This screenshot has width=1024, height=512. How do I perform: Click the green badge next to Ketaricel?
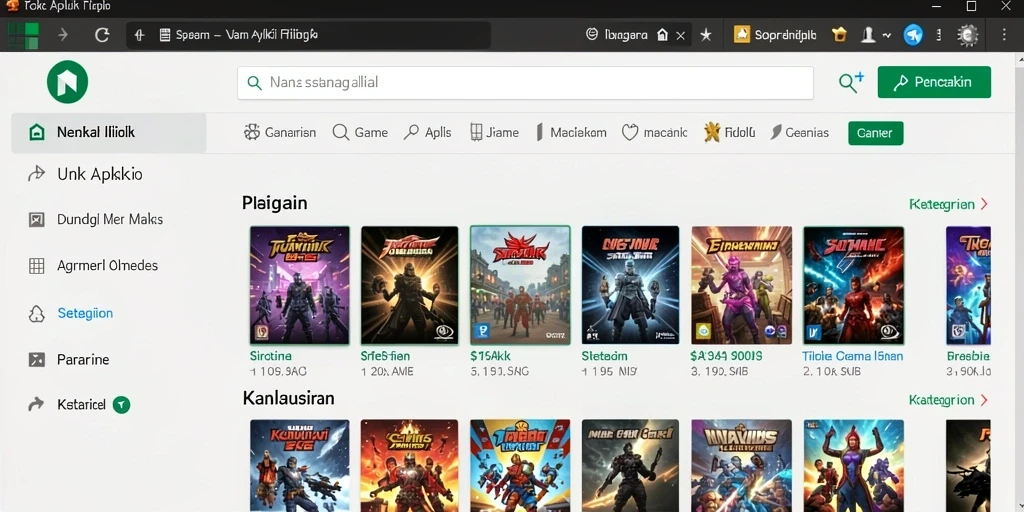(x=121, y=405)
